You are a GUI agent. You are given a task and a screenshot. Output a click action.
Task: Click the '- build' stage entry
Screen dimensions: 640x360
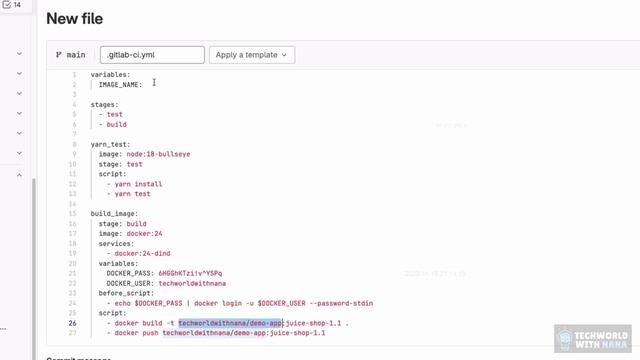(x=113, y=124)
